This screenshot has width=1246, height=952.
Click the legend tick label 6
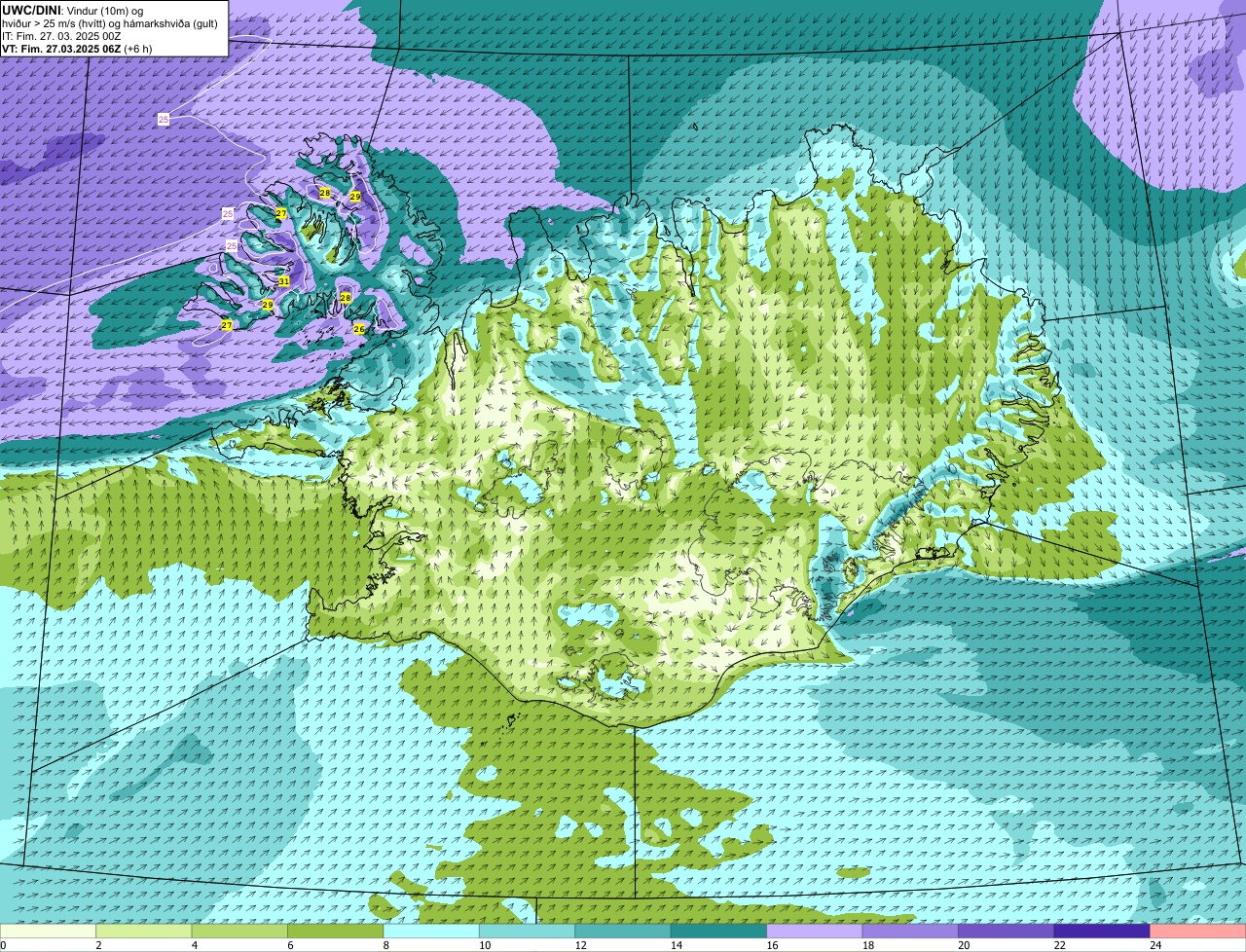[289, 944]
